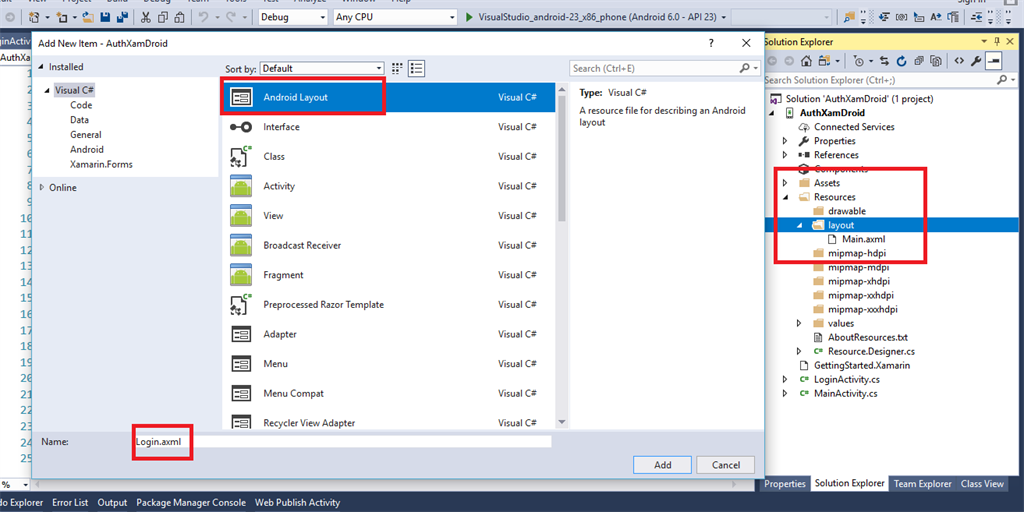Choose the Android category in tree
Image resolution: width=1024 pixels, height=512 pixels.
tap(87, 150)
